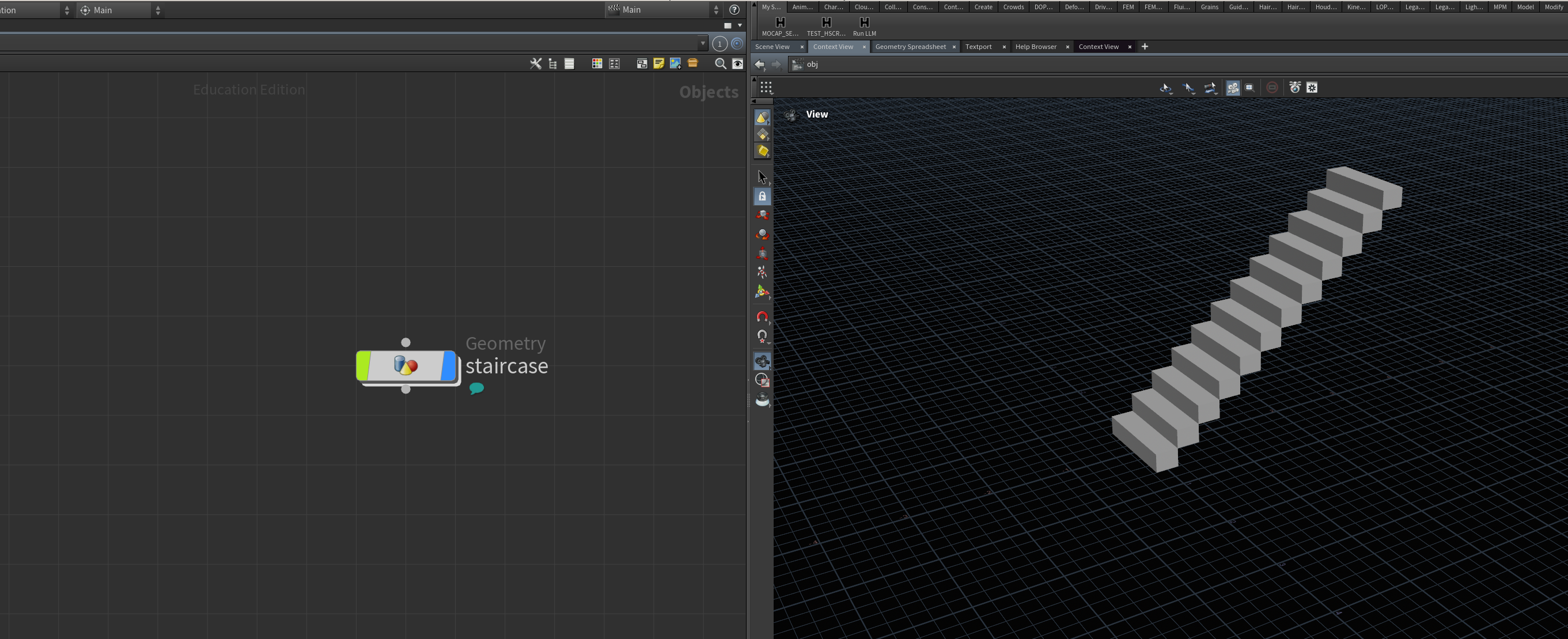Create a network box in the network editor
1568x639 pixels.
coord(642,63)
